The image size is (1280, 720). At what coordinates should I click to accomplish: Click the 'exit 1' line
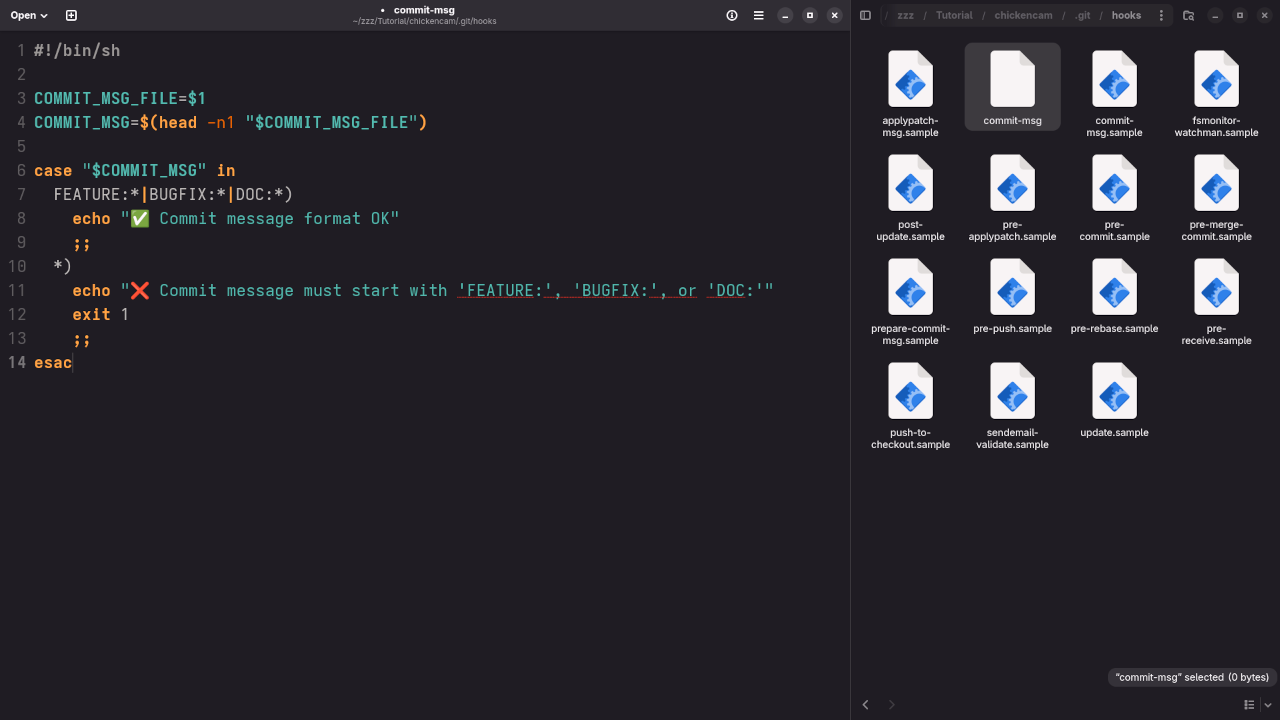[x=100, y=314]
